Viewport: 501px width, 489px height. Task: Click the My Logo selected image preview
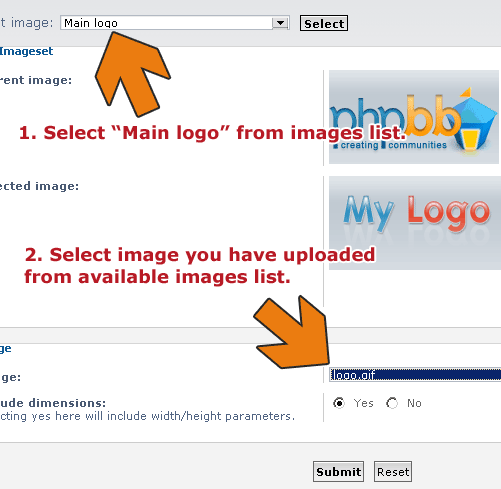pos(414,223)
